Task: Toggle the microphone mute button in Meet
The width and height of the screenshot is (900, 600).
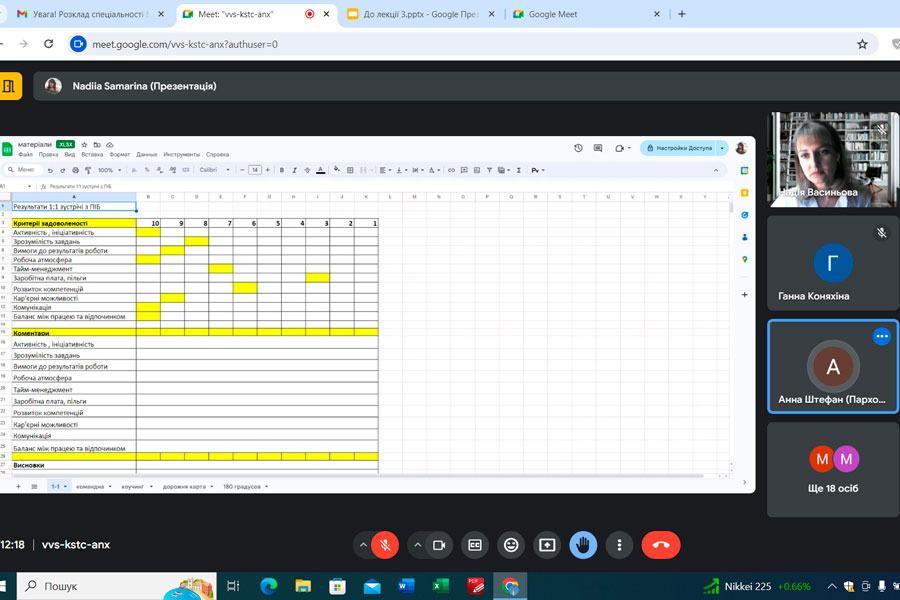Action: tap(385, 545)
